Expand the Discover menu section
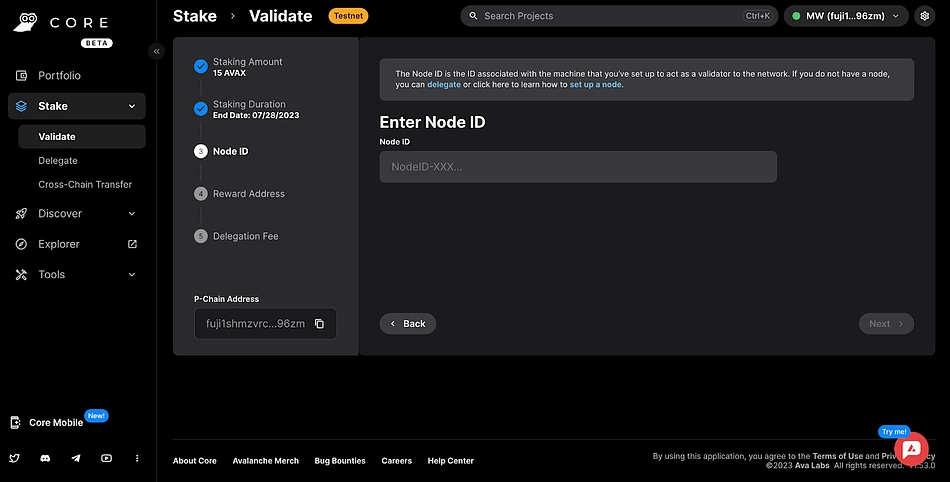The width and height of the screenshot is (950, 482). [x=132, y=214]
